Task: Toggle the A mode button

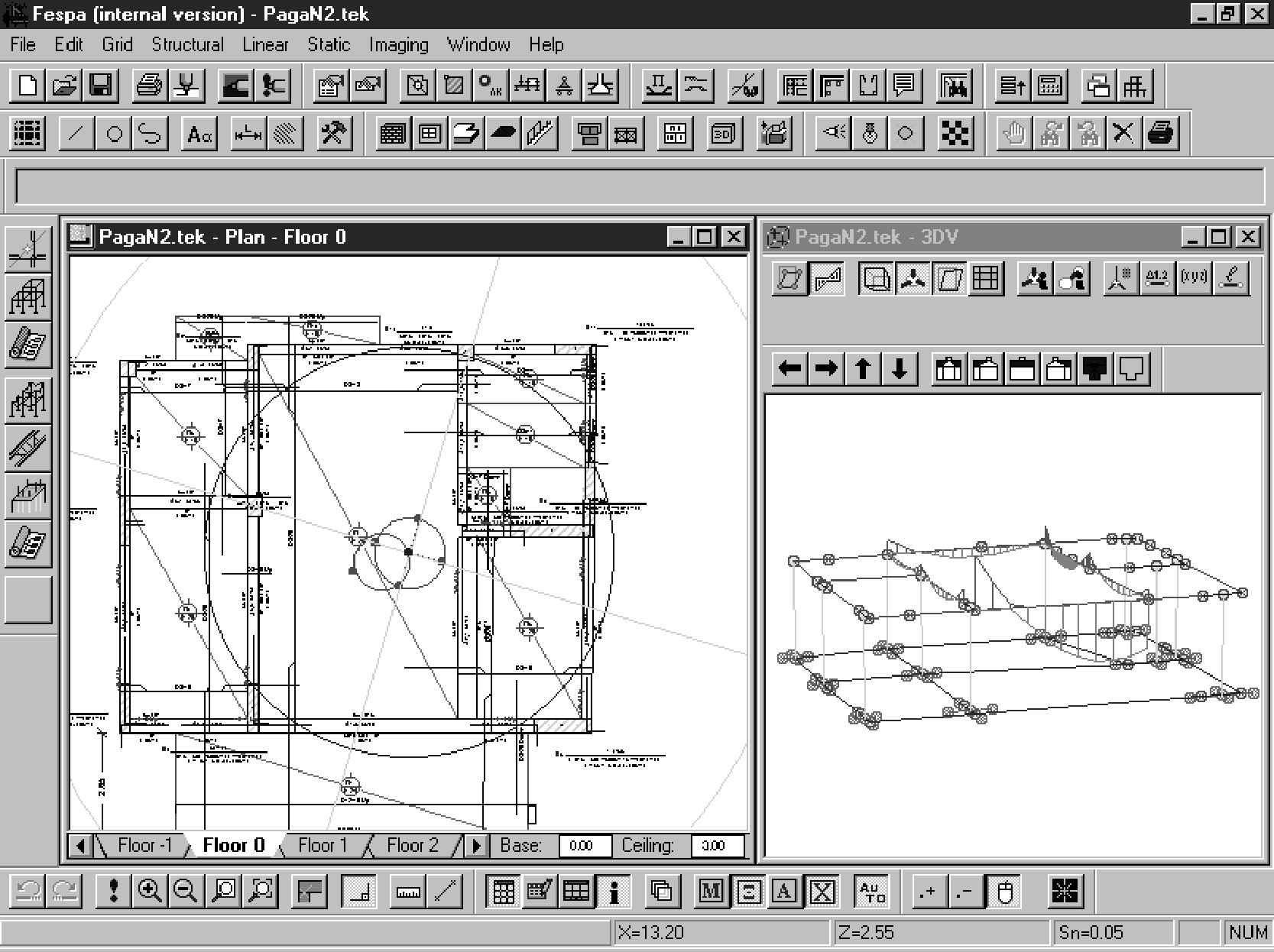Action: pos(784,891)
